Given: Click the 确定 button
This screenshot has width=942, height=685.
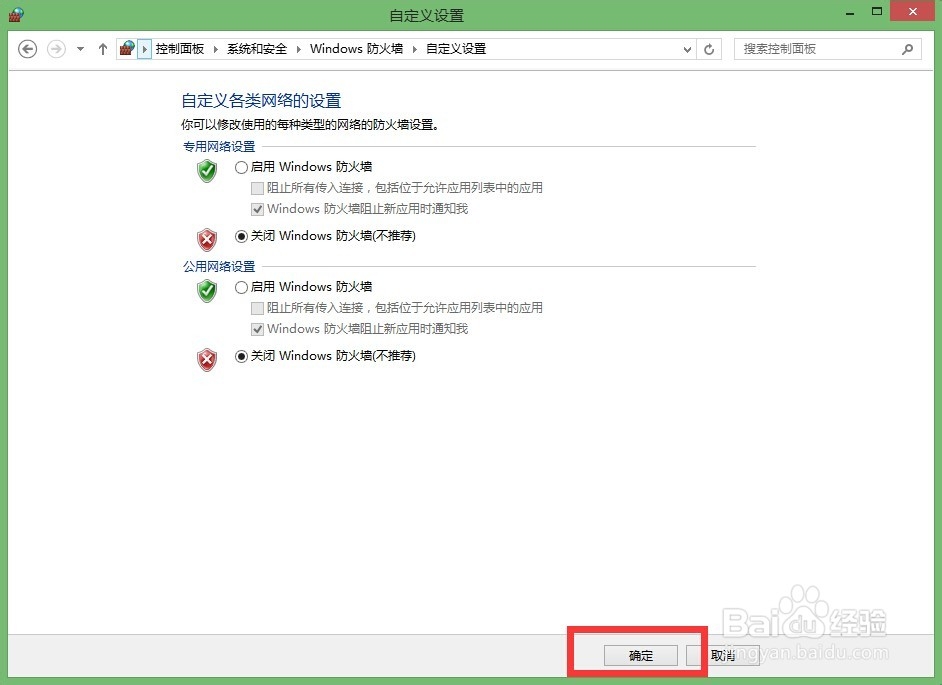Looking at the screenshot, I should click(641, 656).
